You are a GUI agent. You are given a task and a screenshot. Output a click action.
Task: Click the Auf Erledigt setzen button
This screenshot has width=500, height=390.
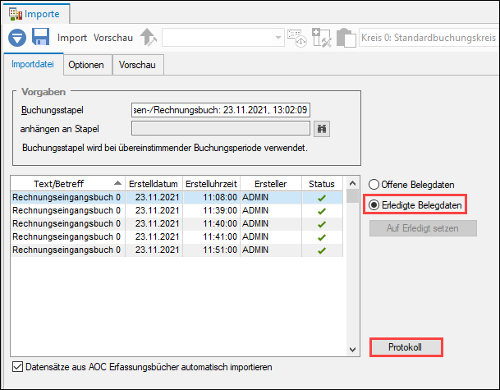423,228
